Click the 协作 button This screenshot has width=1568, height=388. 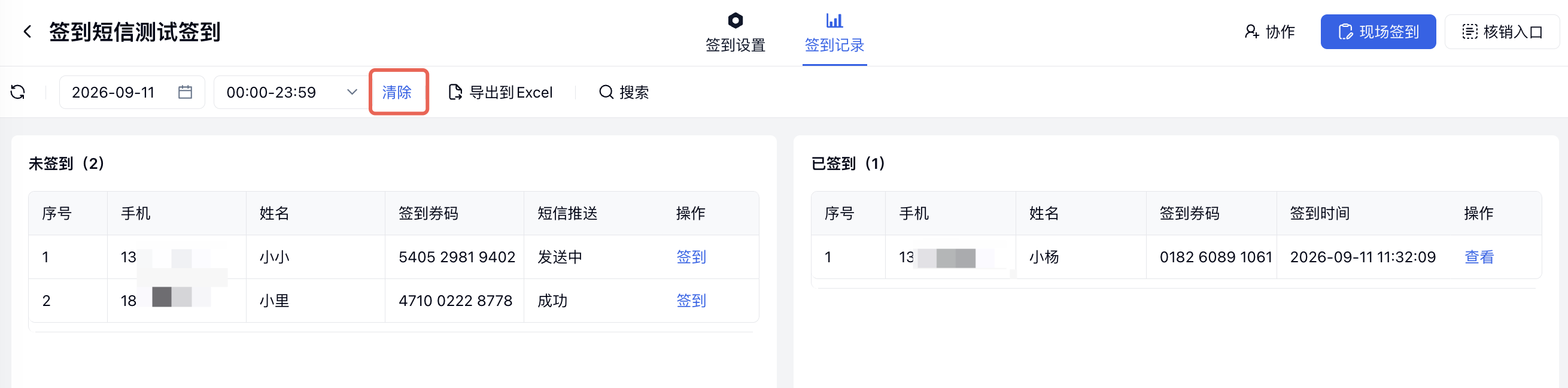1269,32
